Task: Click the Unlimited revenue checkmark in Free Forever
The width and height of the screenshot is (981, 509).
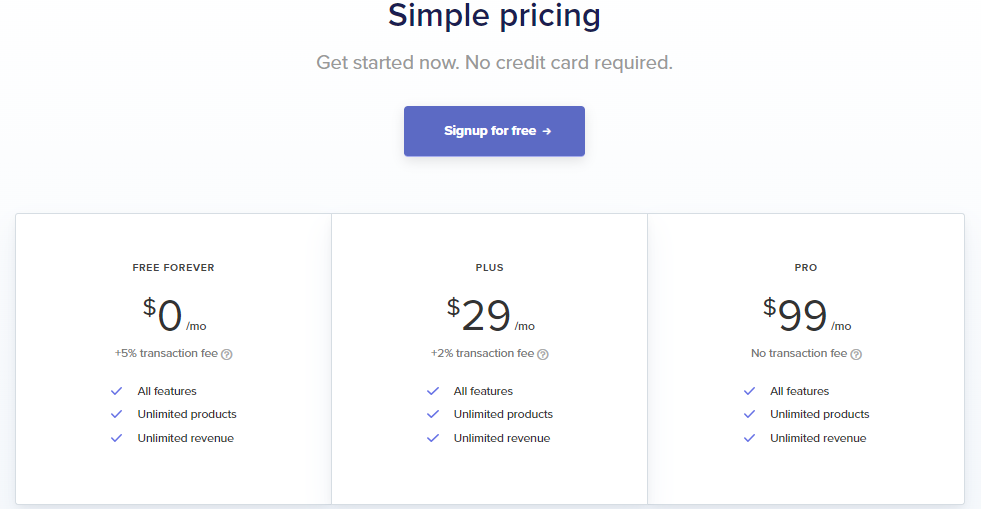Action: (117, 438)
